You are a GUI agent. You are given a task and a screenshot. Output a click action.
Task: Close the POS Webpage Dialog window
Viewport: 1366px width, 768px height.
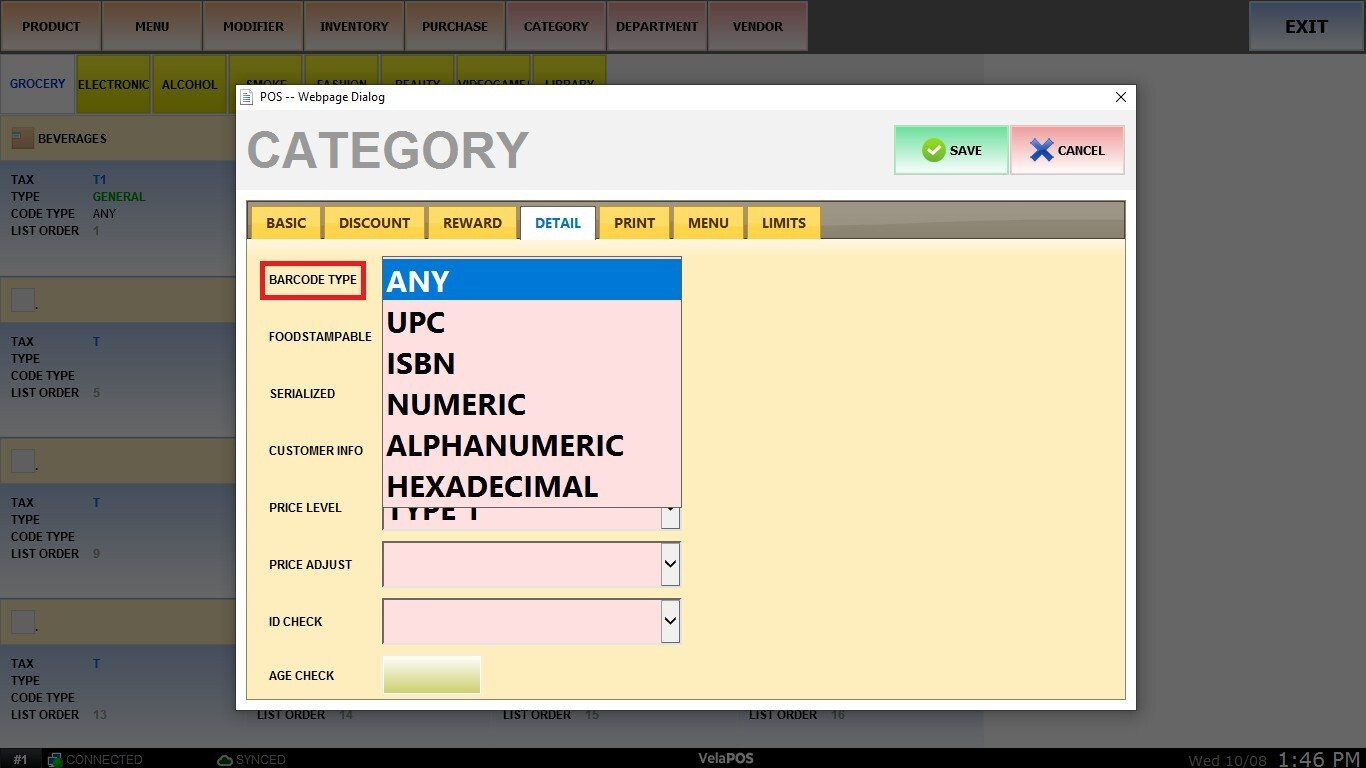(1120, 97)
